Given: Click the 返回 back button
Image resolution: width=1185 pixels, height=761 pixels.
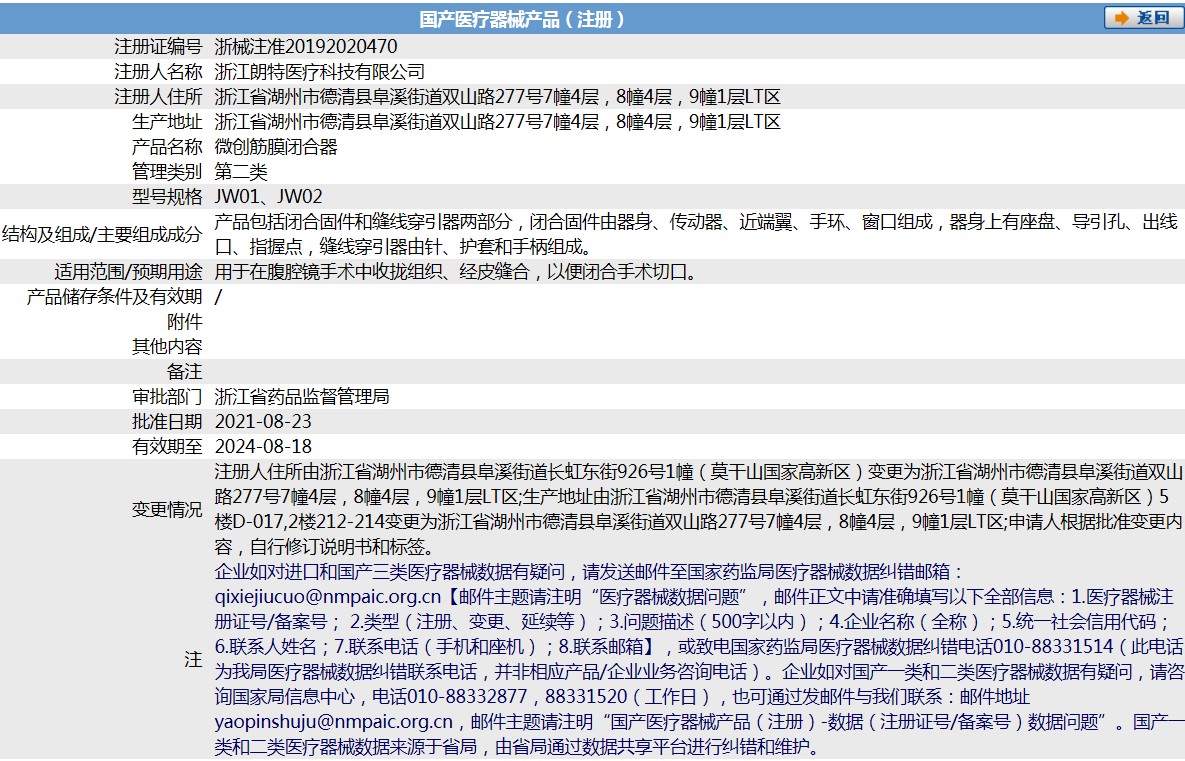Looking at the screenshot, I should (1143, 17).
